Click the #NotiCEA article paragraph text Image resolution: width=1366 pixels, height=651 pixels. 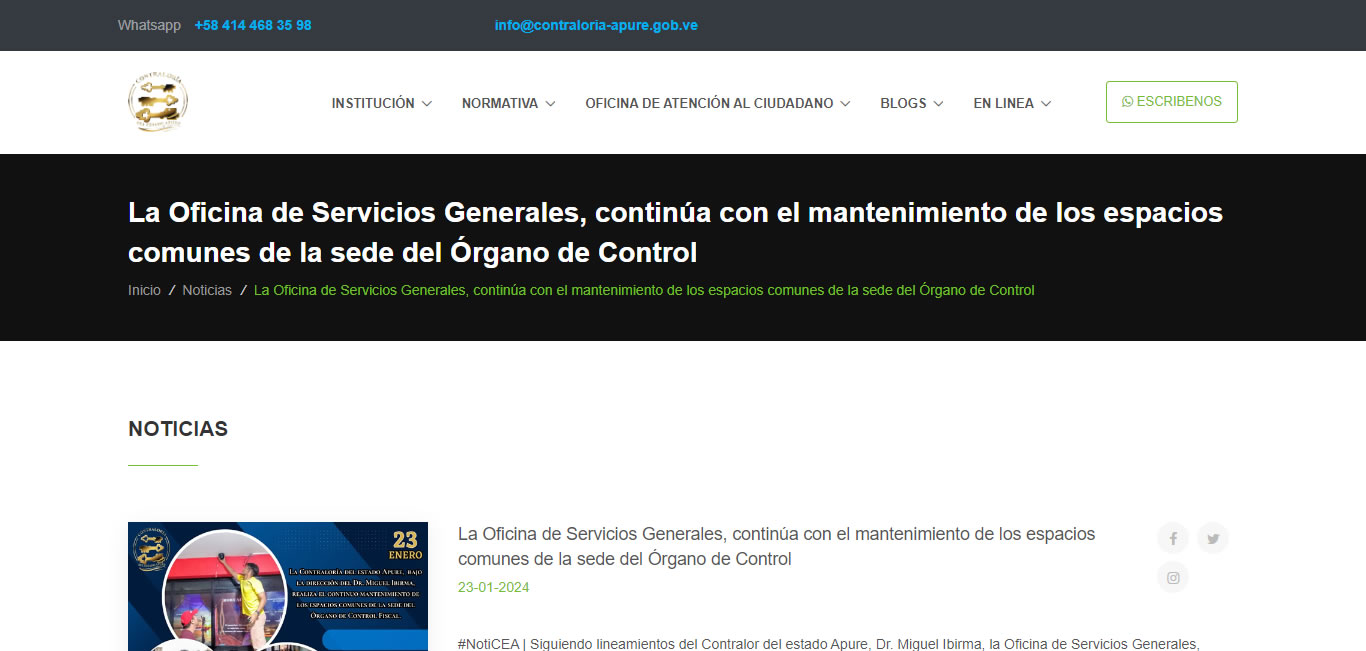coord(829,644)
